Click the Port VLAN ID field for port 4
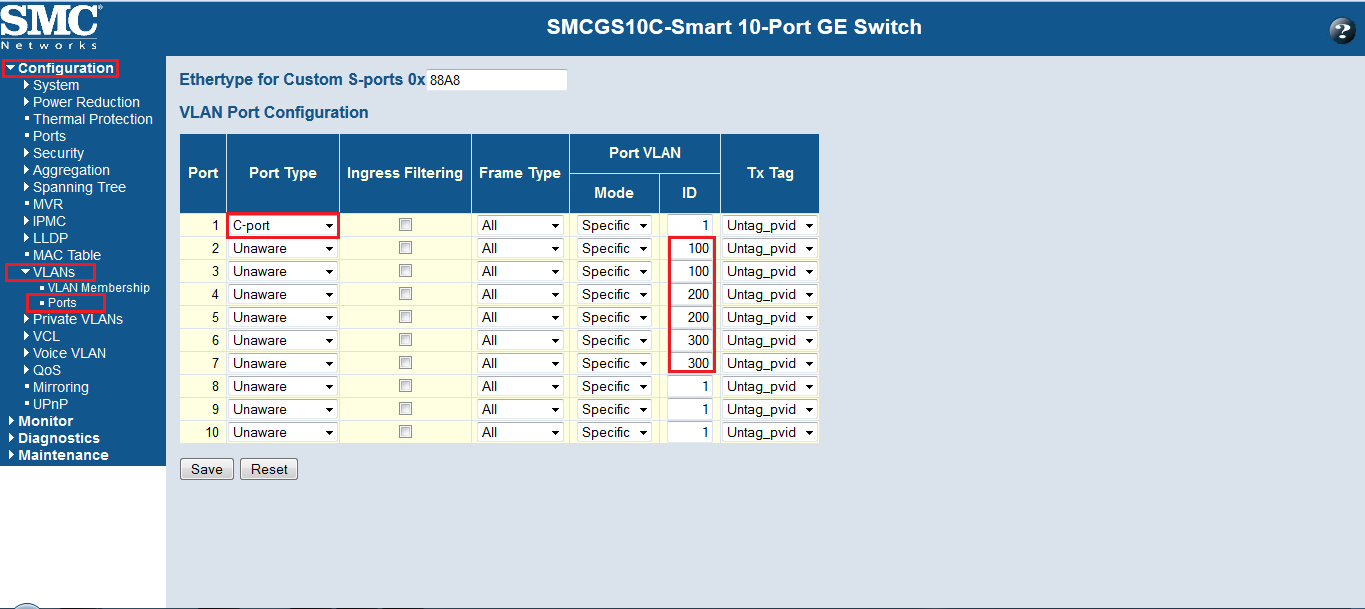The width and height of the screenshot is (1365, 609). pyautogui.click(x=690, y=295)
